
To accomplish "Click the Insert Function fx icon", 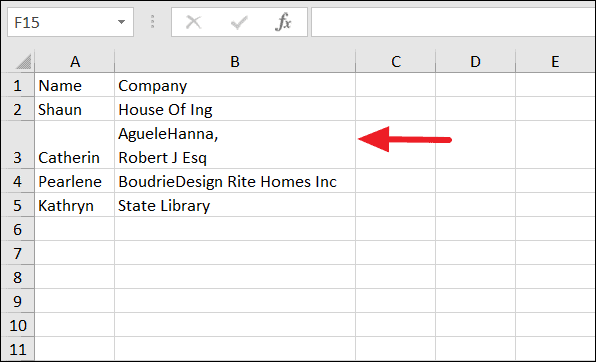I will [283, 22].
